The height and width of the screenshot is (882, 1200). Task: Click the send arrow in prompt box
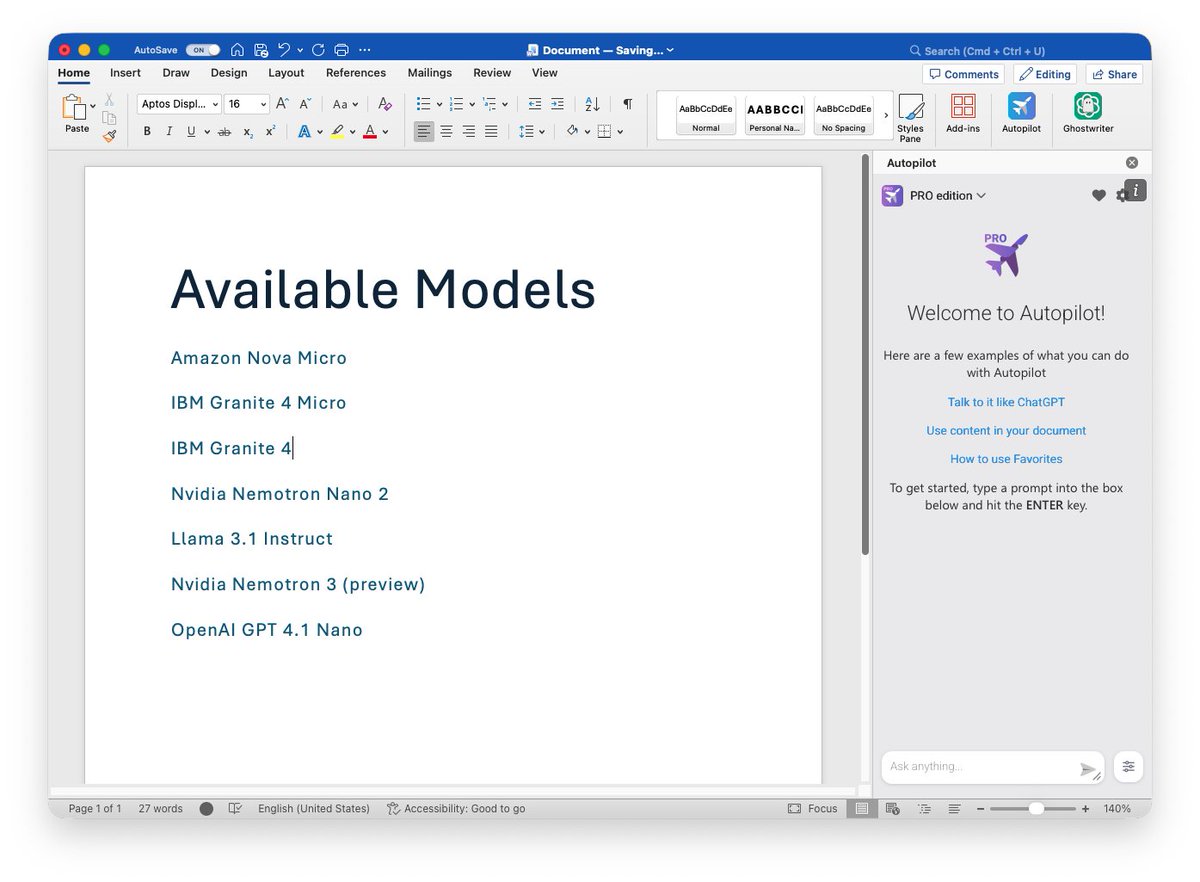(x=1087, y=769)
